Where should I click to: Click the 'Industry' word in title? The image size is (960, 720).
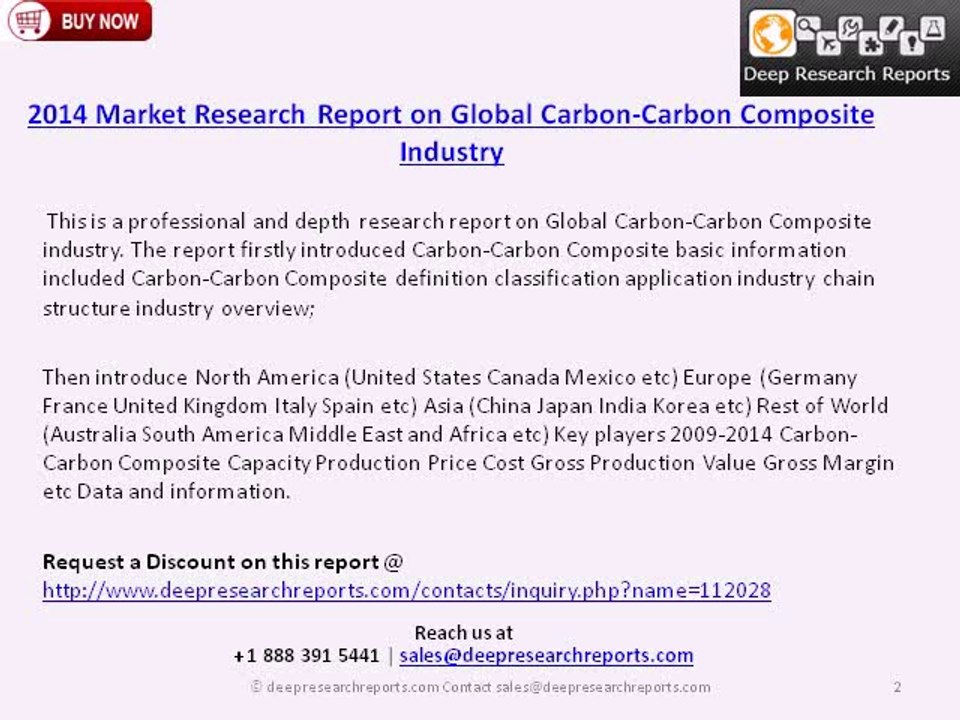click(451, 152)
